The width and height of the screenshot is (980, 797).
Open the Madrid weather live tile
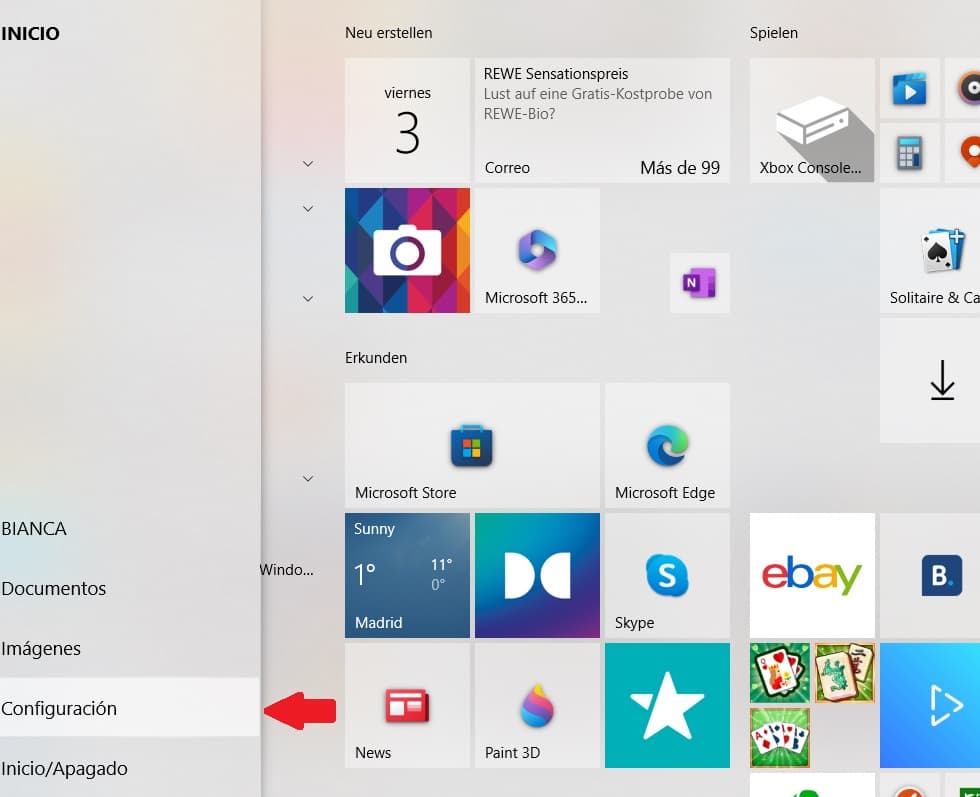point(407,575)
